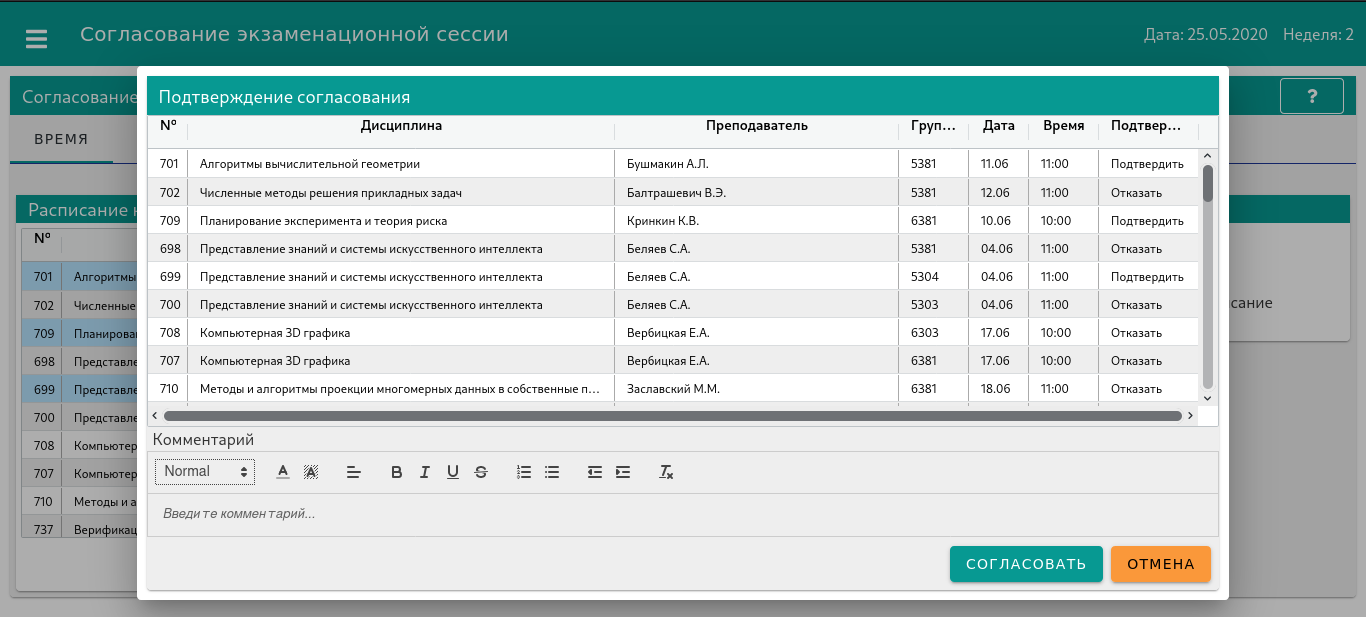Click the scroll down arrow of table
The image size is (1366, 617).
click(1208, 397)
